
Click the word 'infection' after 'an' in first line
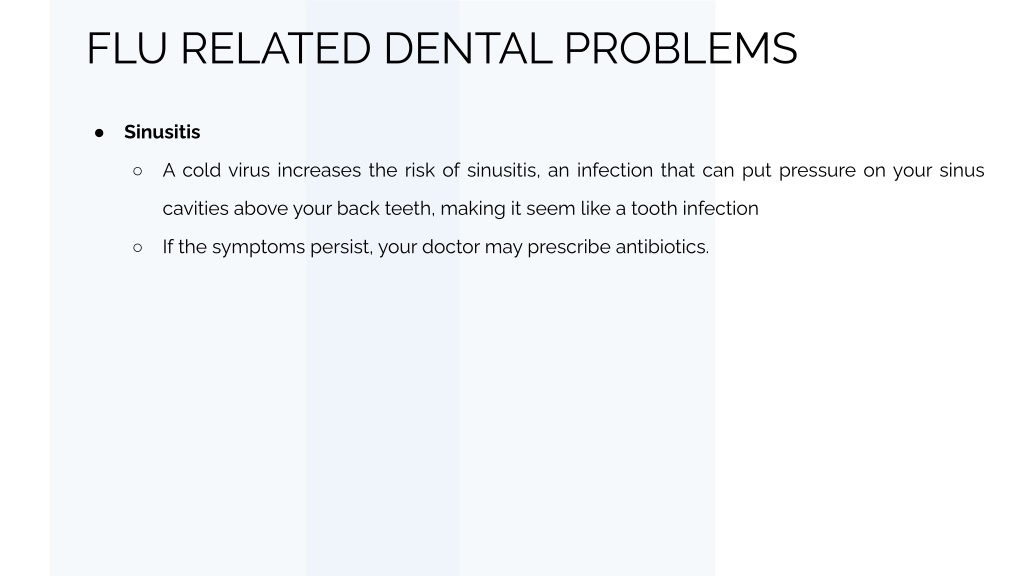click(615, 170)
